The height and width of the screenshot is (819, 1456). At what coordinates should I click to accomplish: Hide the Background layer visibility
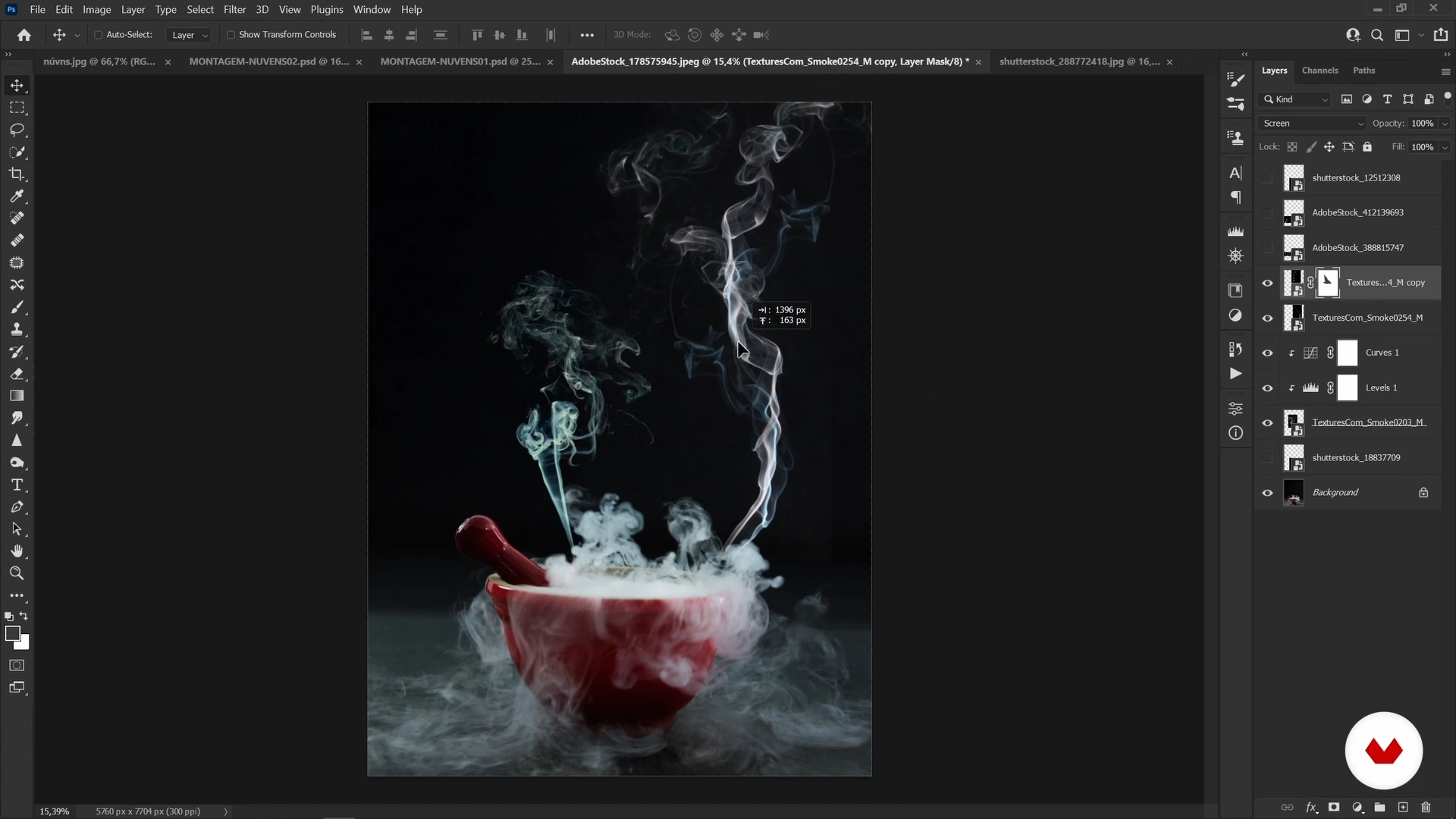click(1267, 493)
